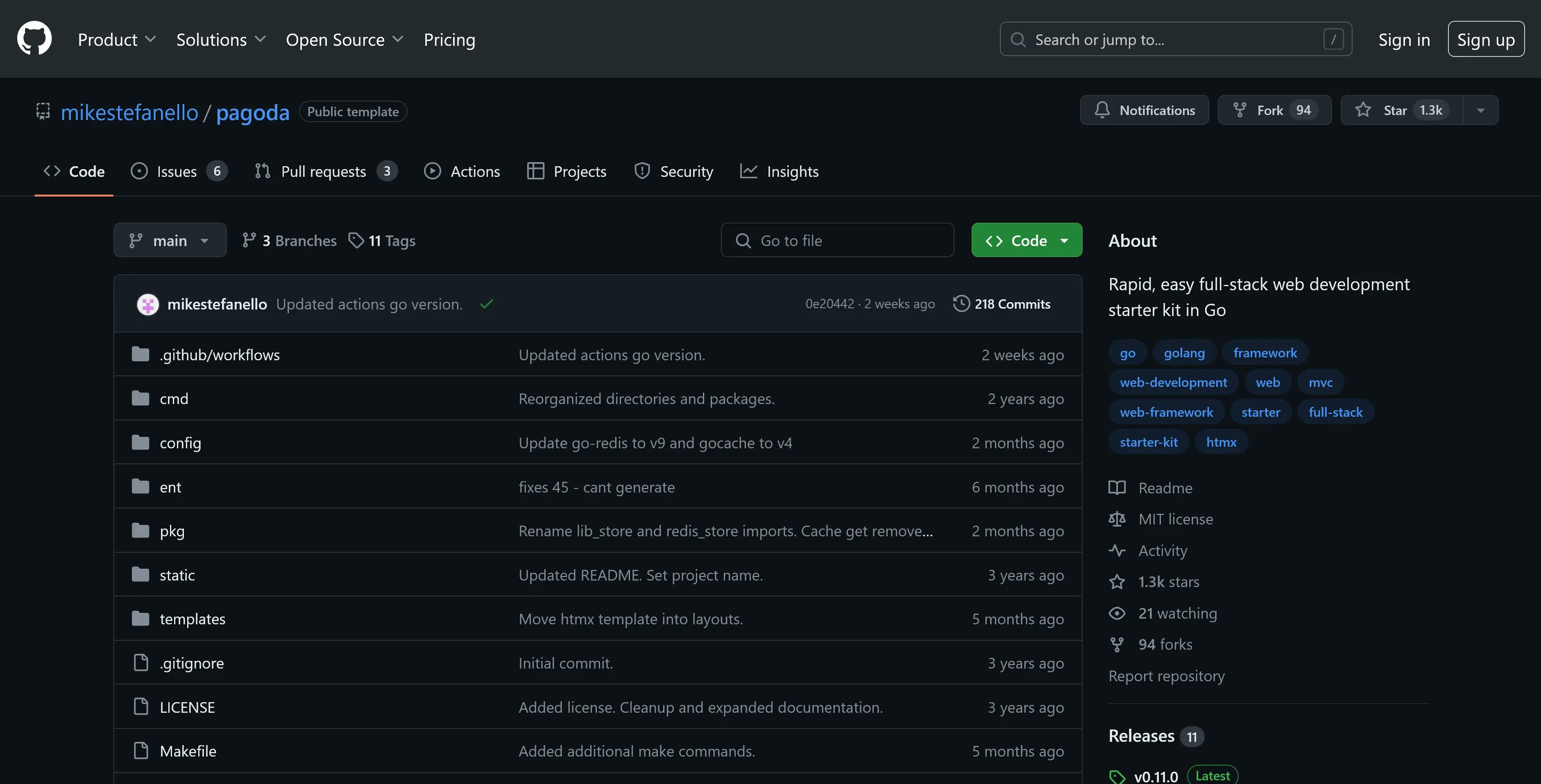Click the Star icon
This screenshot has width=1541, height=784.
point(1363,110)
